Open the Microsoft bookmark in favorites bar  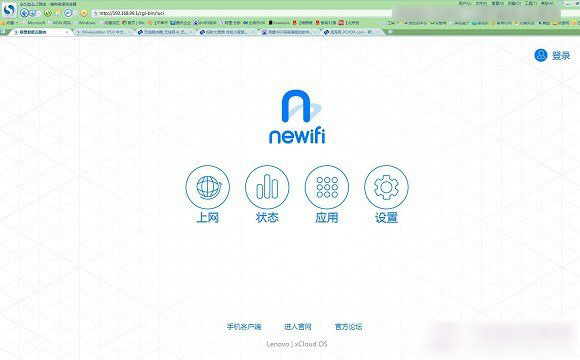(x=33, y=23)
